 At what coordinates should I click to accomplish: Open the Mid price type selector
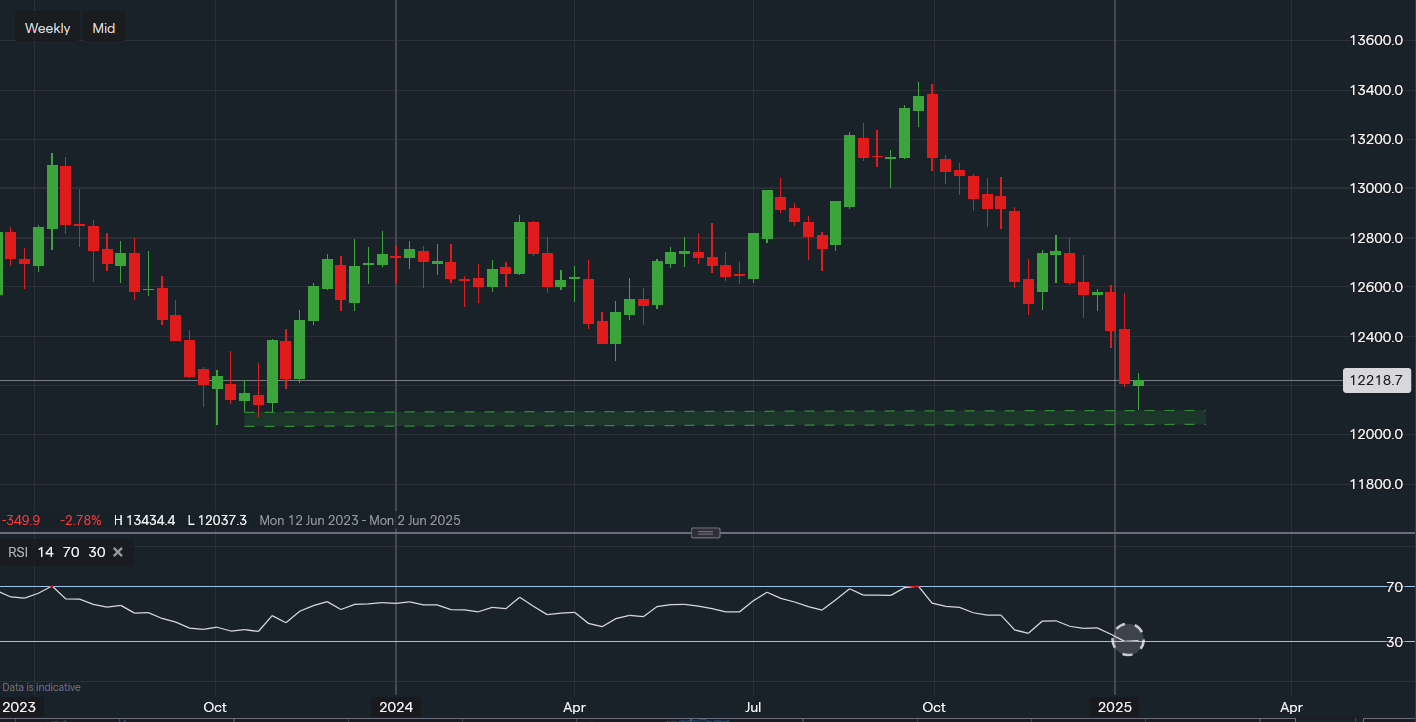(x=103, y=28)
